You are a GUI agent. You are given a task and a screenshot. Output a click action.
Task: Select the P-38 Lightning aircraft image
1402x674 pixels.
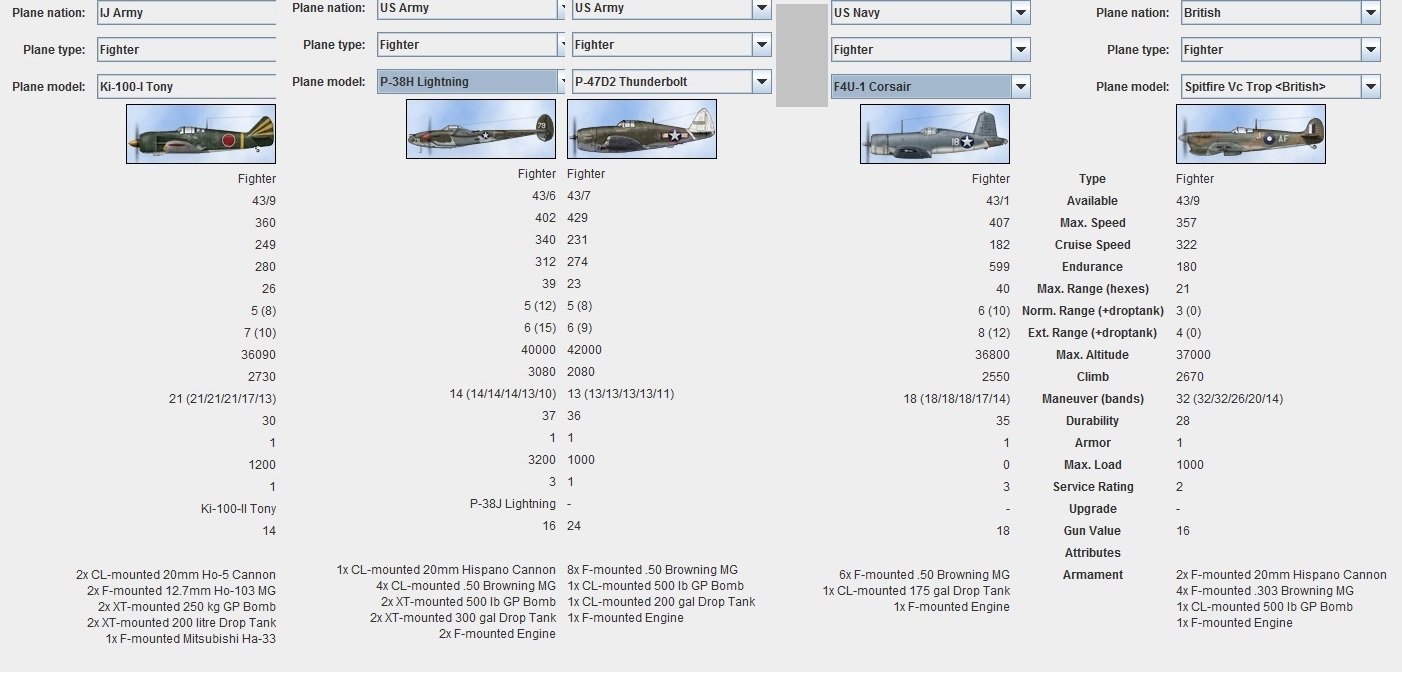(x=481, y=129)
